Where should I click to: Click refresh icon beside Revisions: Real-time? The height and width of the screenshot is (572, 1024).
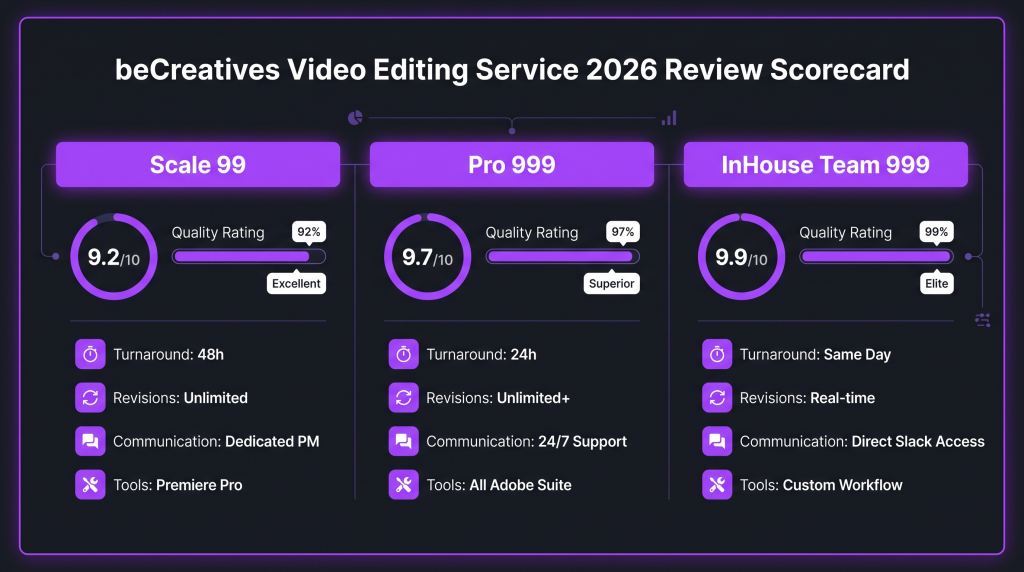pos(717,398)
